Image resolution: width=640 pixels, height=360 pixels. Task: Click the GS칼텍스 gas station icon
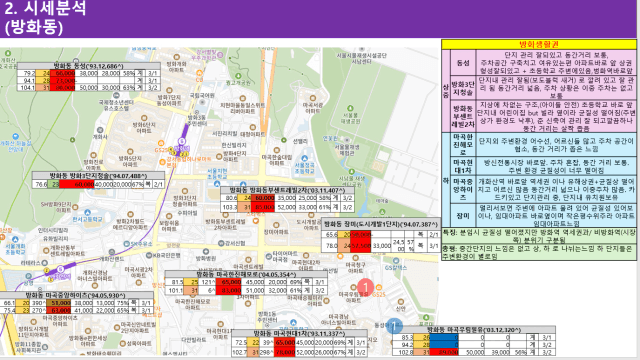coord(395,260)
